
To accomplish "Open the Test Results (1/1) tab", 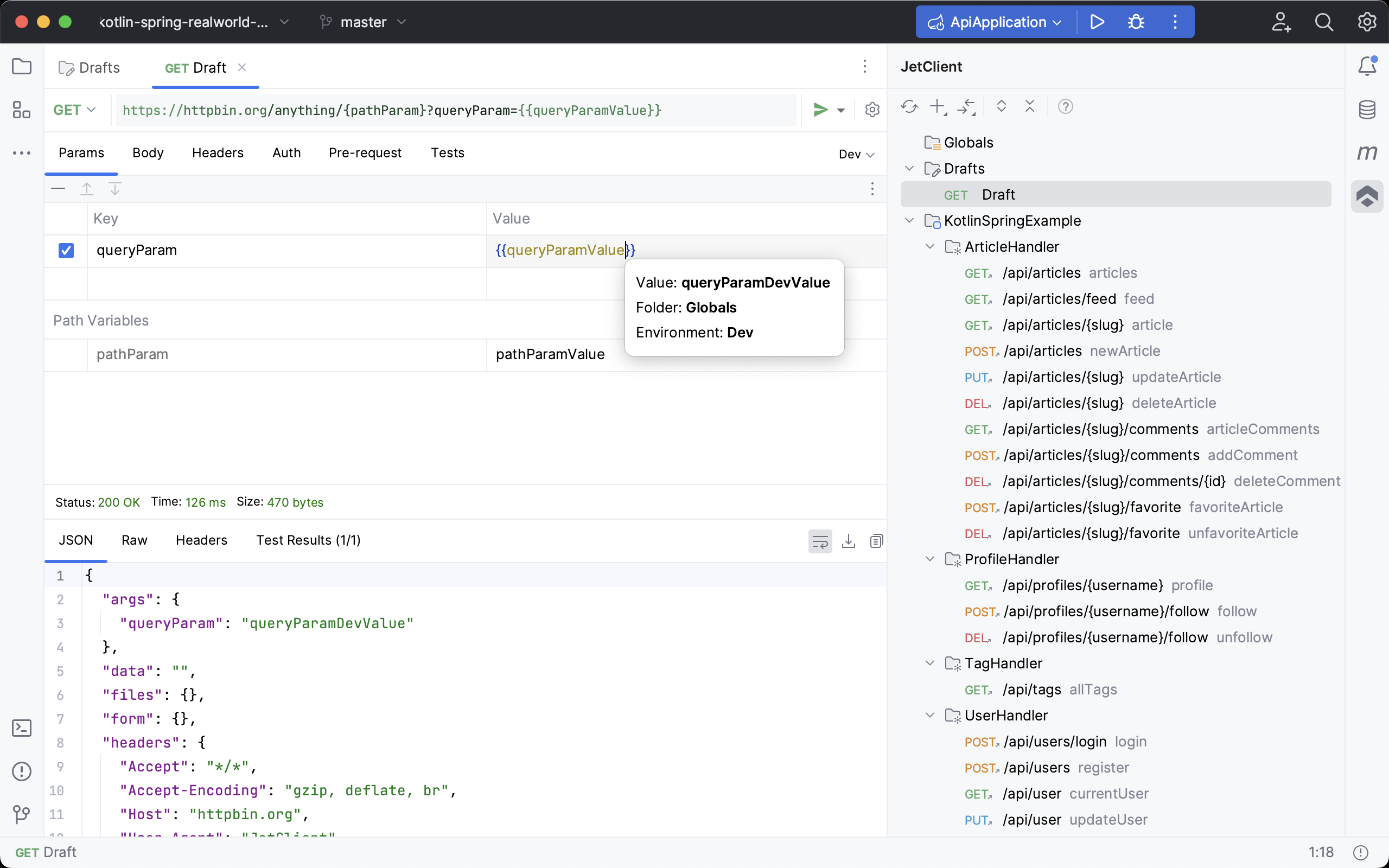I will click(x=308, y=540).
